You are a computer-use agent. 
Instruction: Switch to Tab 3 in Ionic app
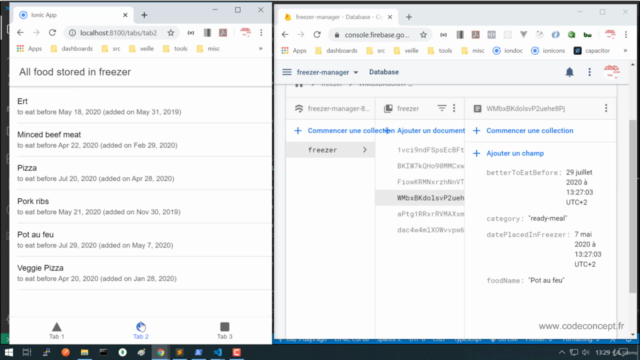224,330
